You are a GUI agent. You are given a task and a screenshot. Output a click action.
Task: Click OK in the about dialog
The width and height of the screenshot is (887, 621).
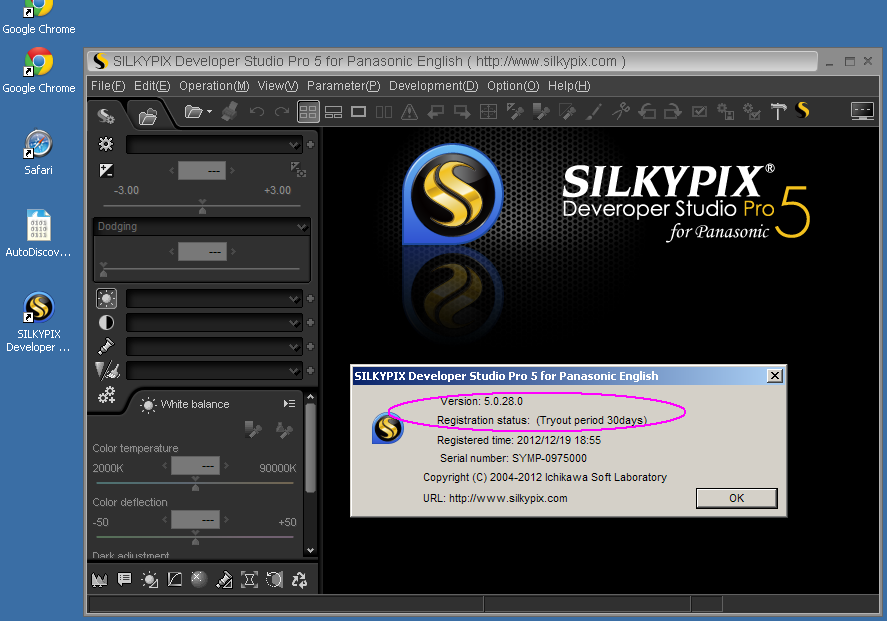coord(737,498)
